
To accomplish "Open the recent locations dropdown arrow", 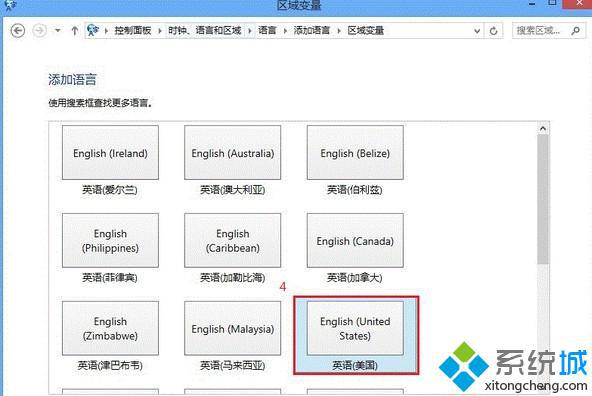I will 57,30.
